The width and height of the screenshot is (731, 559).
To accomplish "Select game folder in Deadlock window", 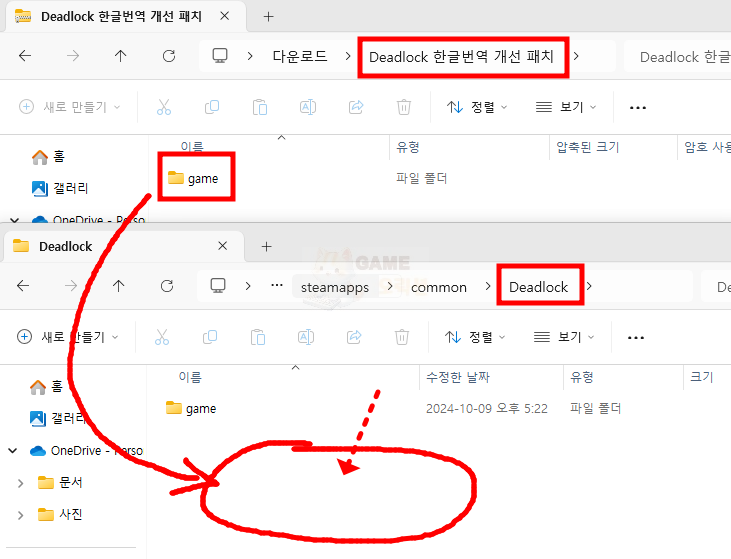I will click(x=191, y=409).
